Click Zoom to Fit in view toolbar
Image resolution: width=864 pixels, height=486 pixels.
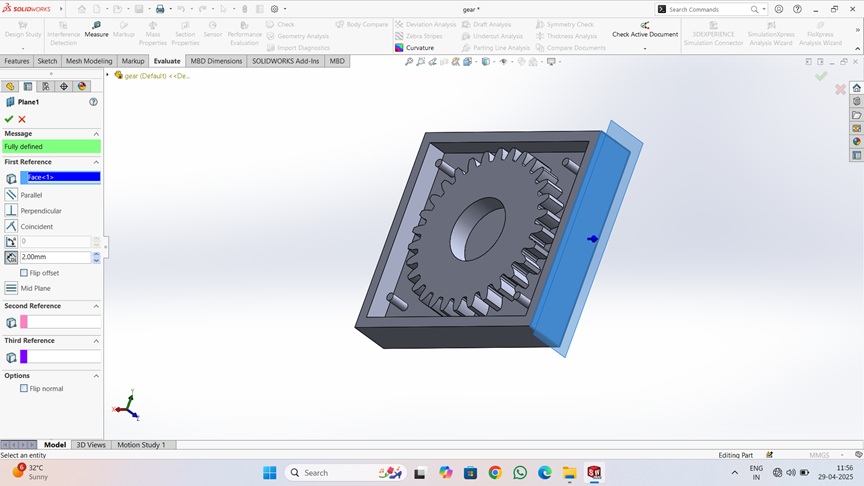pyautogui.click(x=409, y=62)
